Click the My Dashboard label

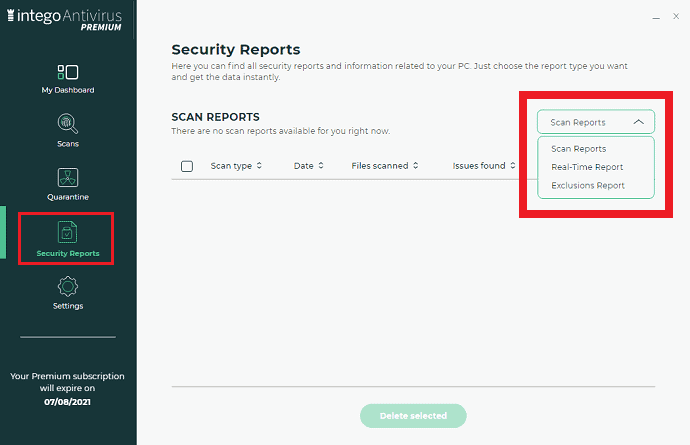click(68, 90)
